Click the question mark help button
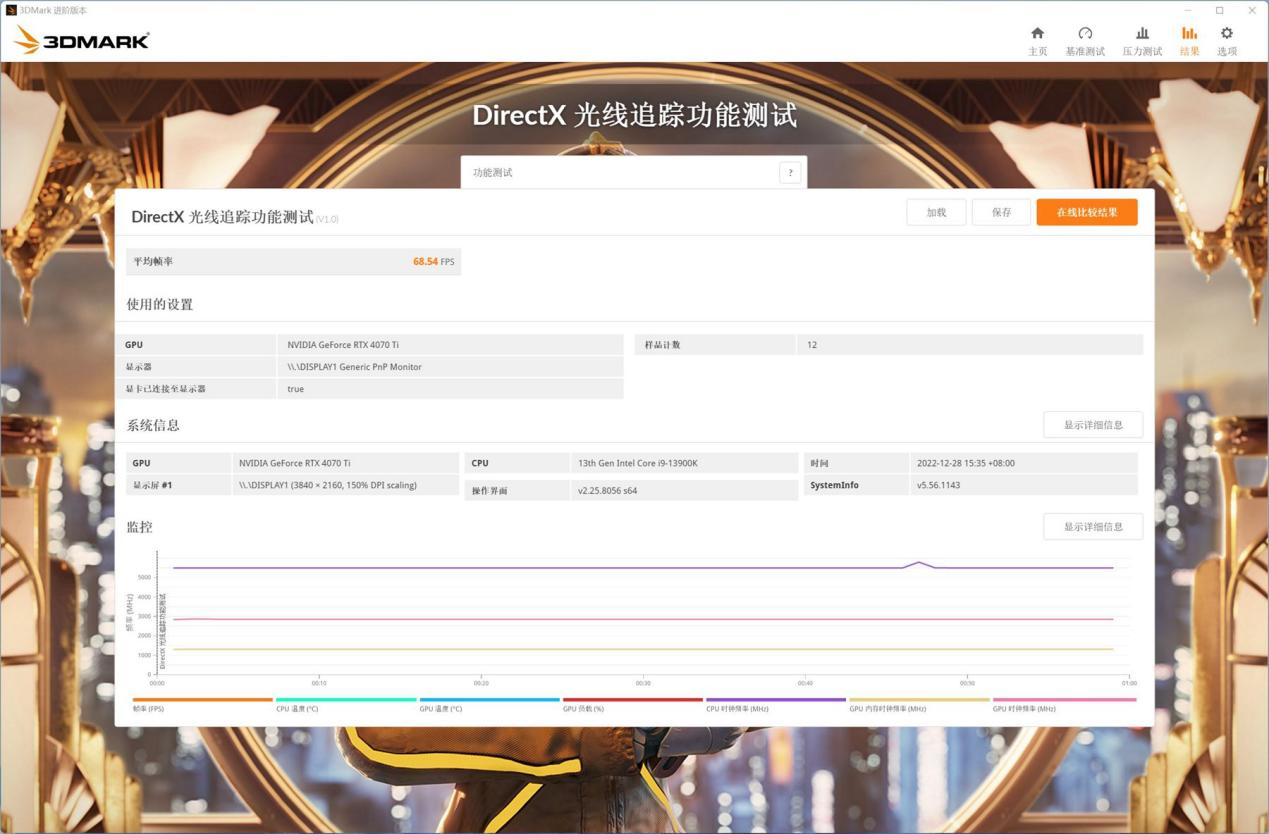1269x834 pixels. [x=790, y=172]
